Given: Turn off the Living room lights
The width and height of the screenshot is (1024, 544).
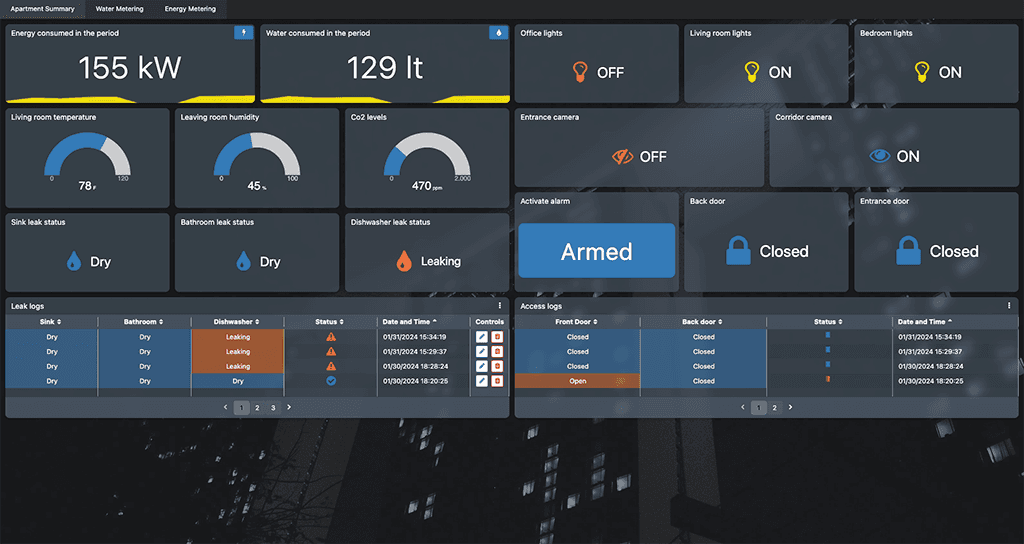Looking at the screenshot, I should coord(751,72).
